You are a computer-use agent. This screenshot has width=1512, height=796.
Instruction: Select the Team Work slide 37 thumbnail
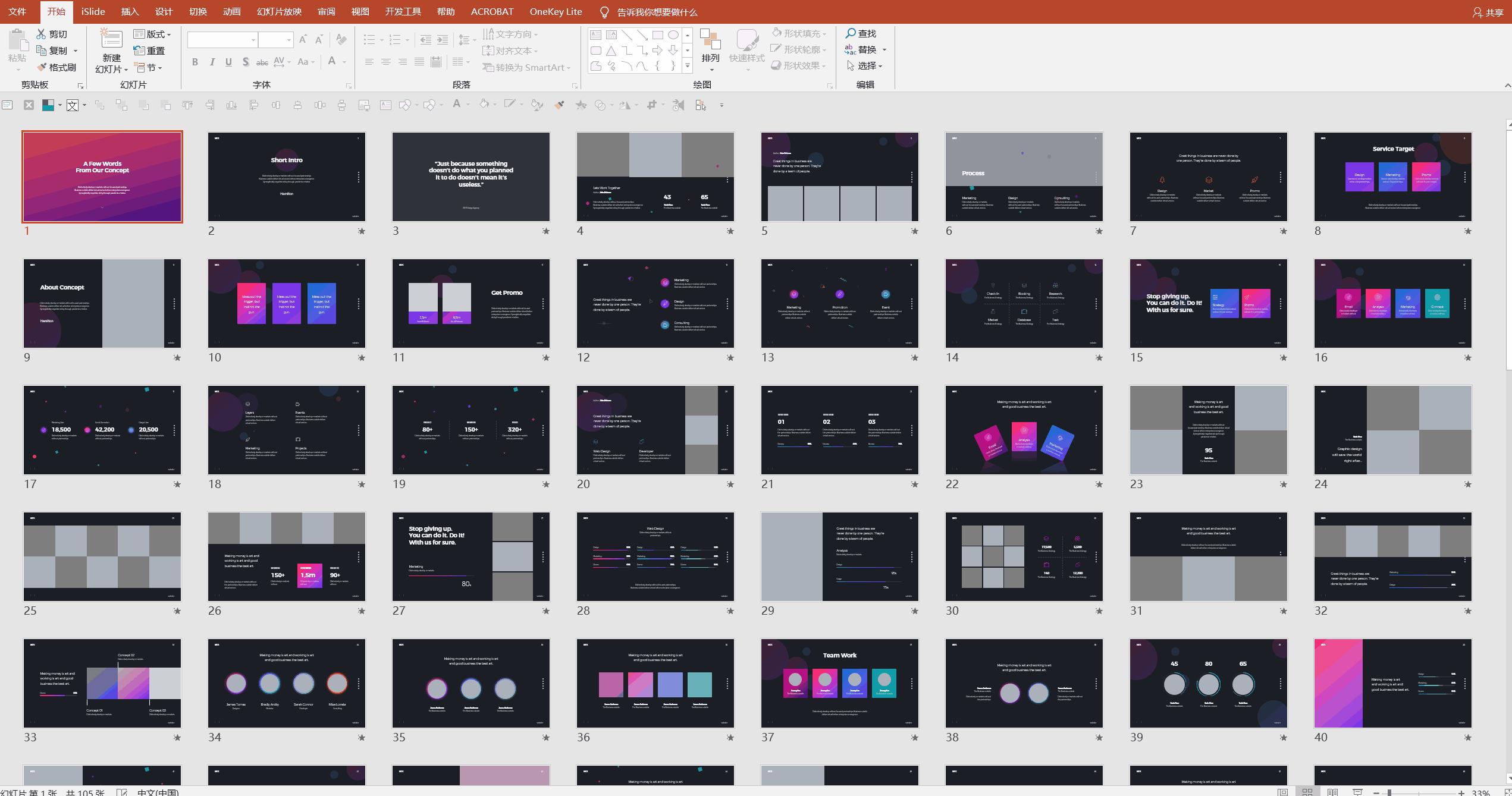click(839, 683)
